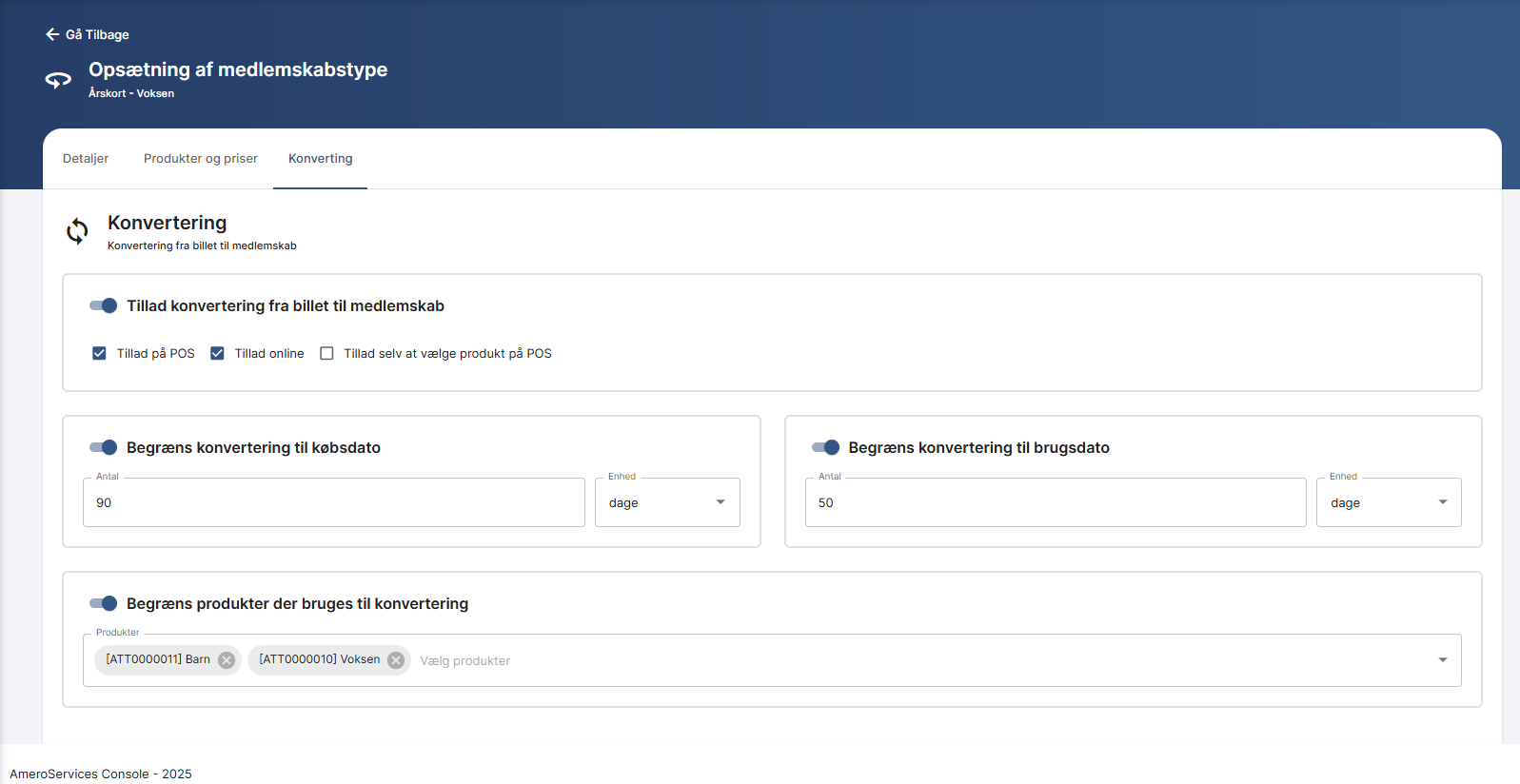Enable Tillad selv at vælge produkt på POS
Viewport: 1520px width, 784px height.
(x=326, y=353)
